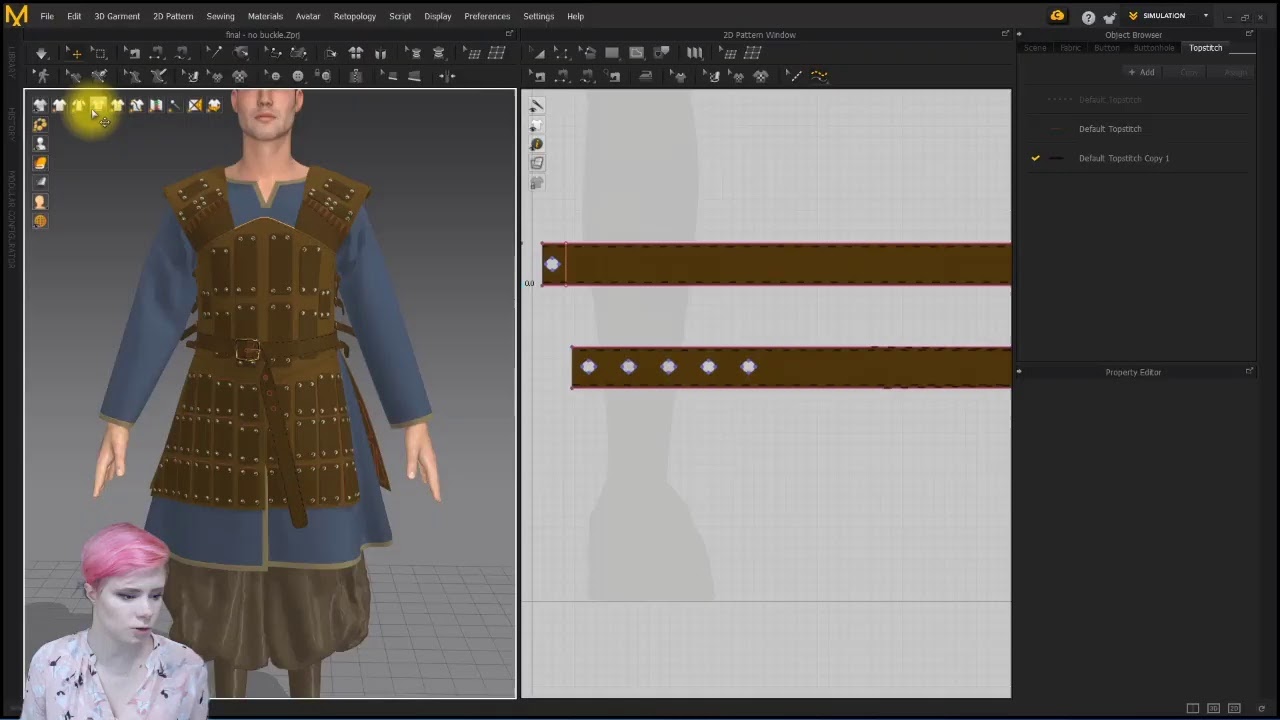1280x720 pixels.
Task: Switch to the Fabric tab
Action: pyautogui.click(x=1070, y=48)
